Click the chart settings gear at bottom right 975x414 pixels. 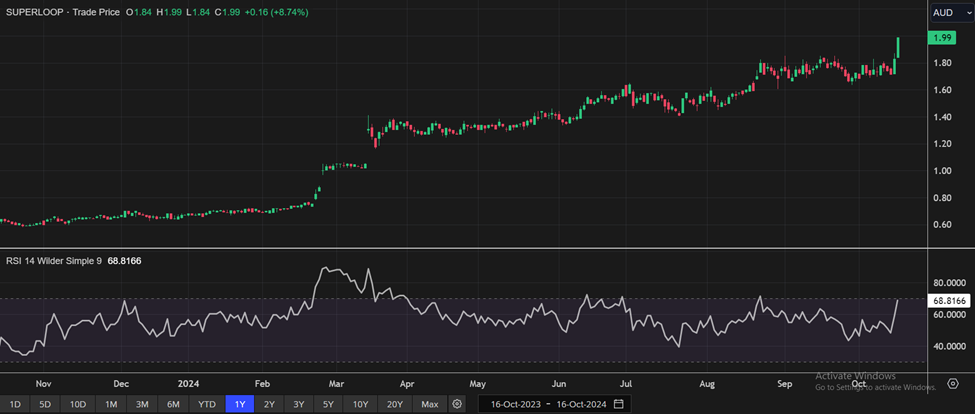(x=953, y=384)
